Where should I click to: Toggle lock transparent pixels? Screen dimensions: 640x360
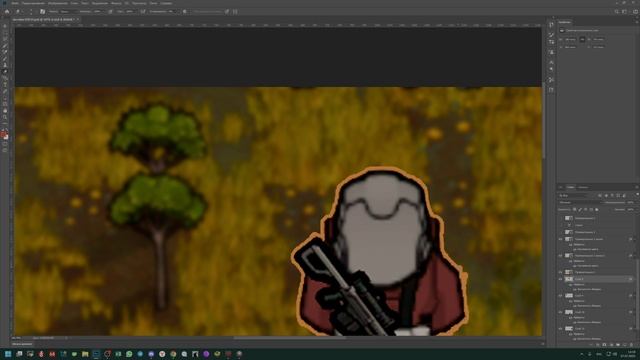(x=574, y=209)
